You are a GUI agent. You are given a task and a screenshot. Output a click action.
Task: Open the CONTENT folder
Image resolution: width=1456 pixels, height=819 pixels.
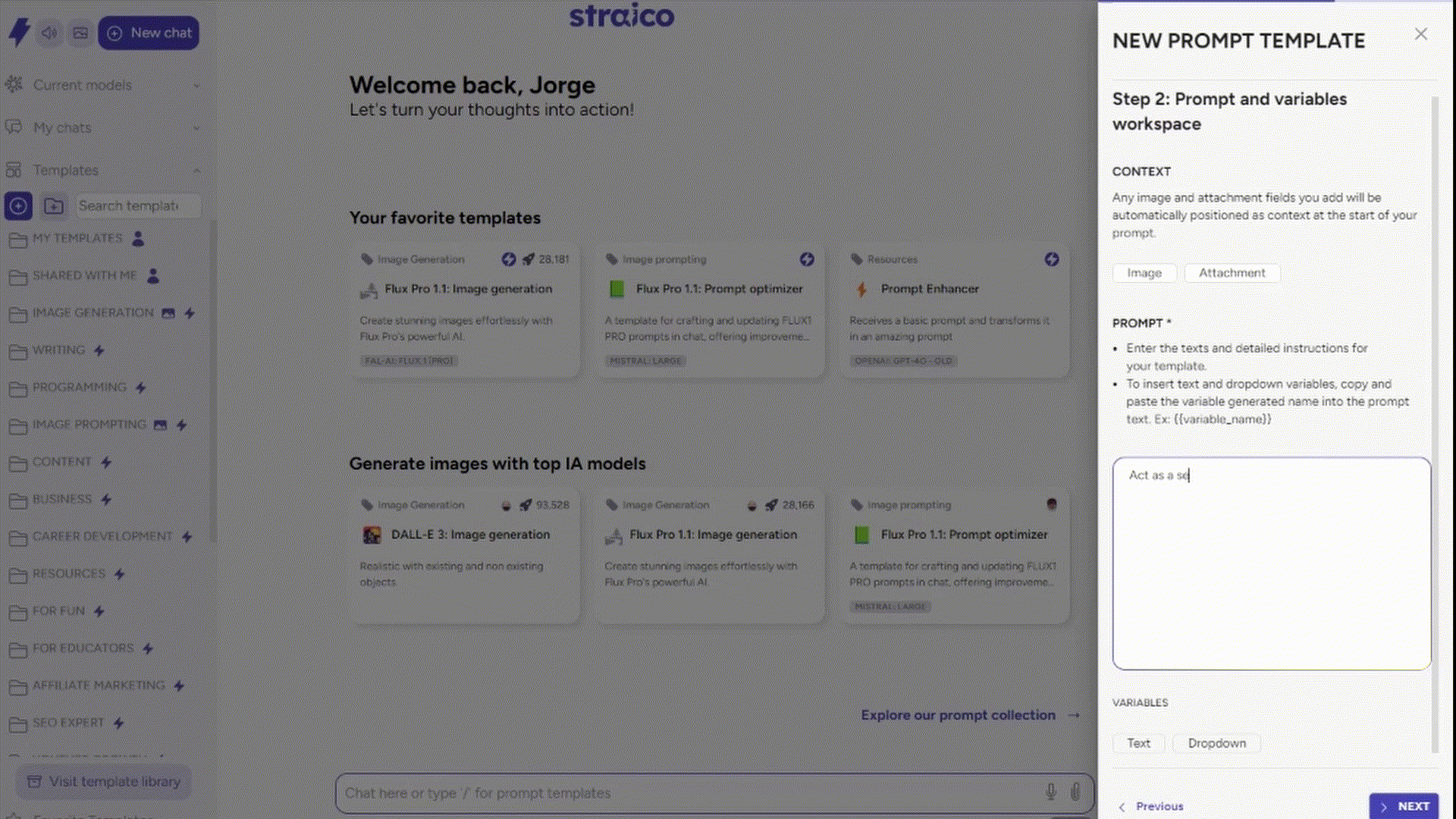(x=61, y=461)
